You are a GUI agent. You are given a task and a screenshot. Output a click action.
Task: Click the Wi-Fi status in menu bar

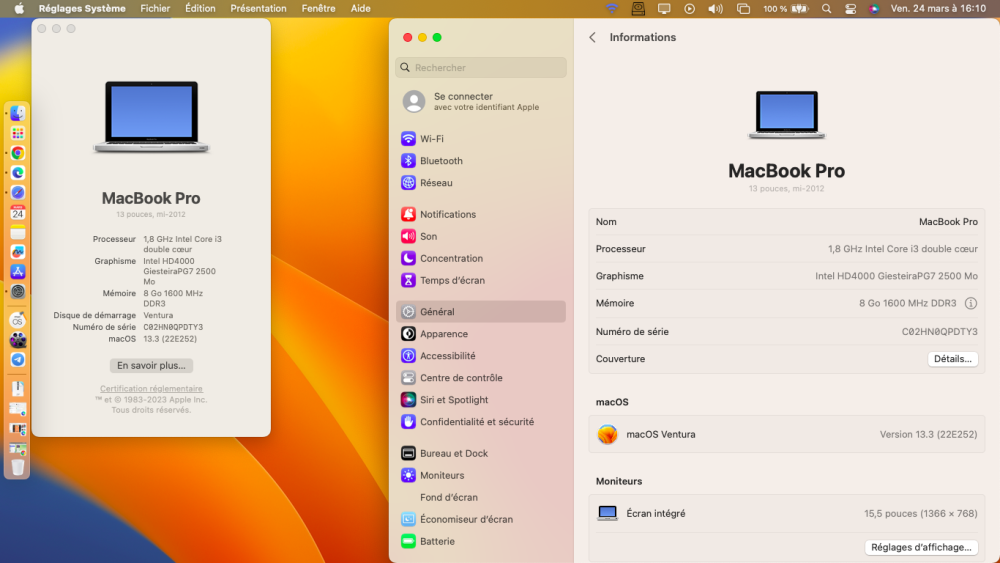pyautogui.click(x=612, y=8)
